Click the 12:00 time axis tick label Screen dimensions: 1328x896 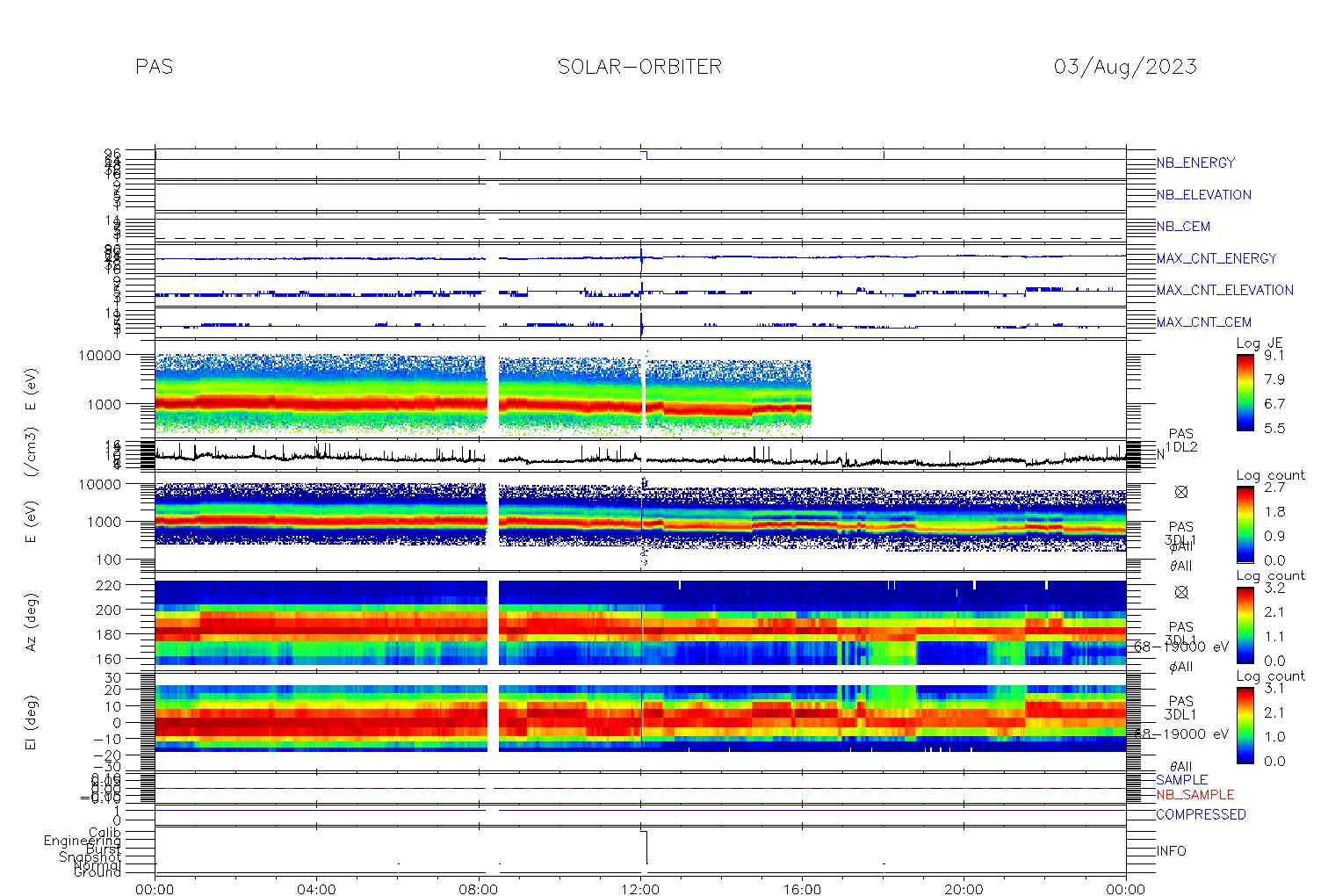[640, 889]
